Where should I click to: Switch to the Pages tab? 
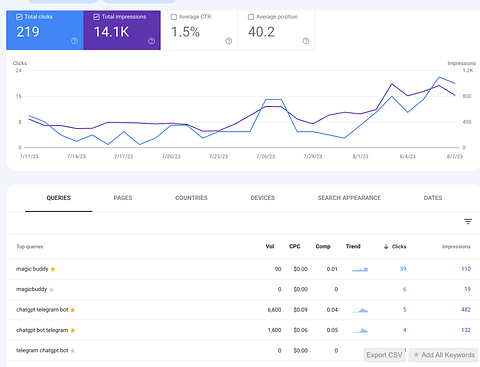click(123, 198)
